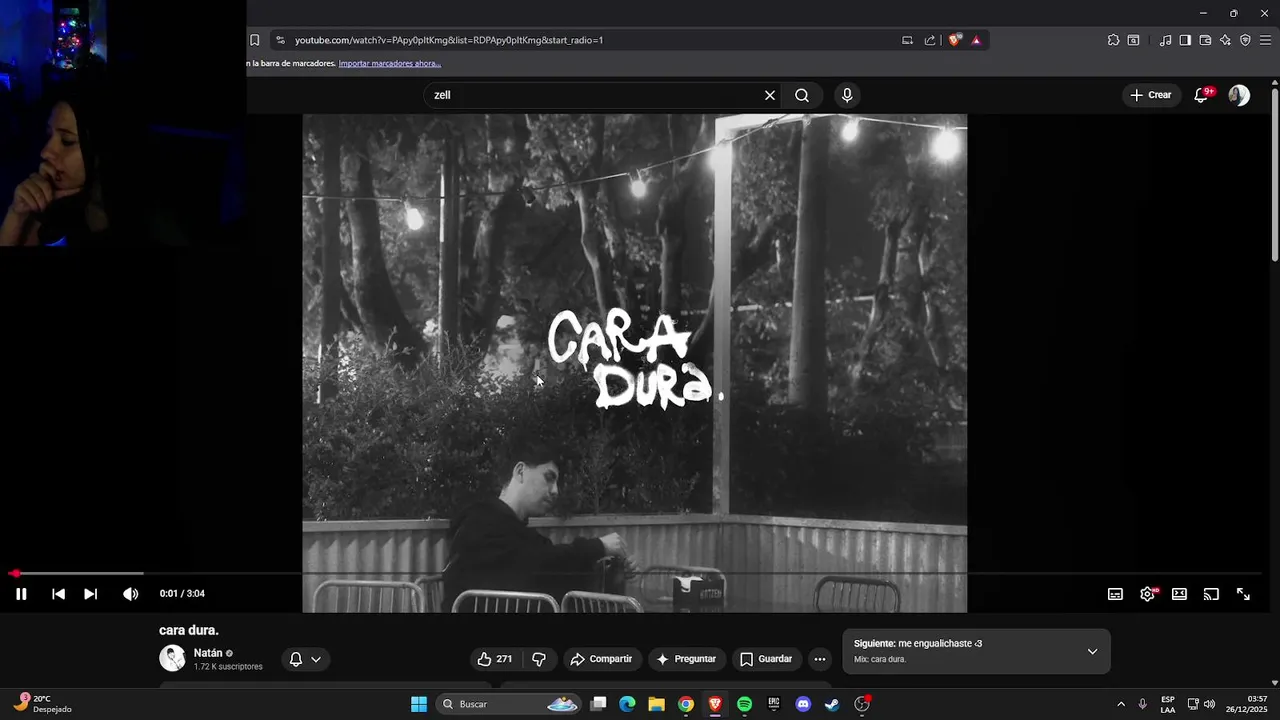Viewport: 1280px width, 720px height.
Task: Open Epic Games from the taskbar
Action: [774, 704]
